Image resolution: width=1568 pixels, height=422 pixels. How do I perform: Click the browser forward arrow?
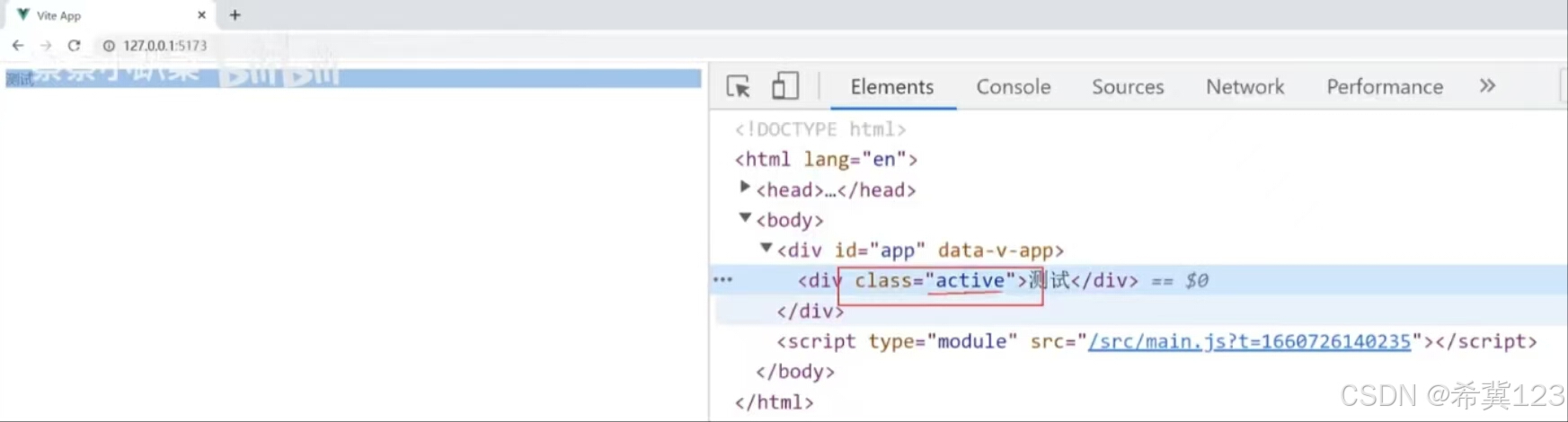[46, 45]
